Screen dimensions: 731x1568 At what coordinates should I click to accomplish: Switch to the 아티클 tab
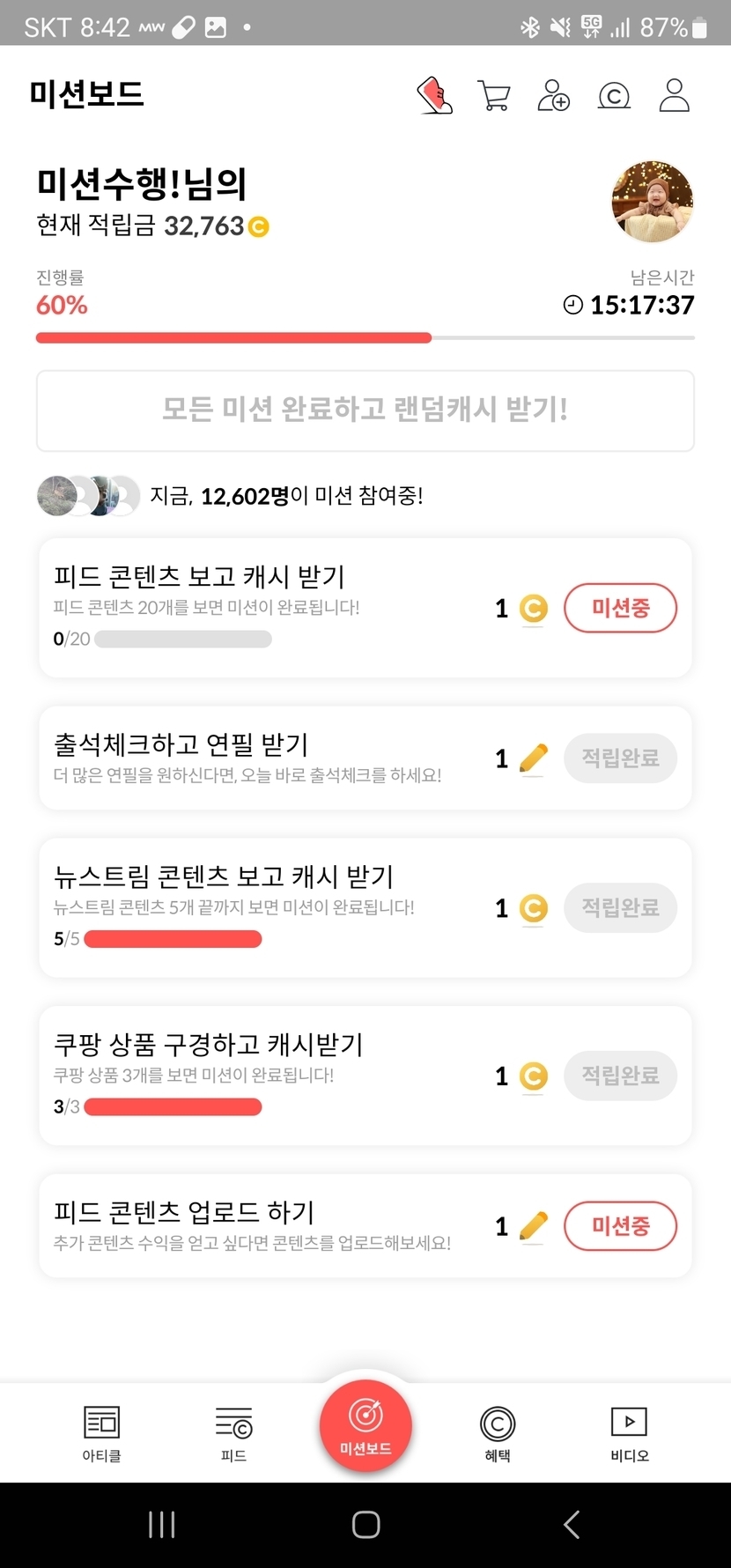point(101,1432)
